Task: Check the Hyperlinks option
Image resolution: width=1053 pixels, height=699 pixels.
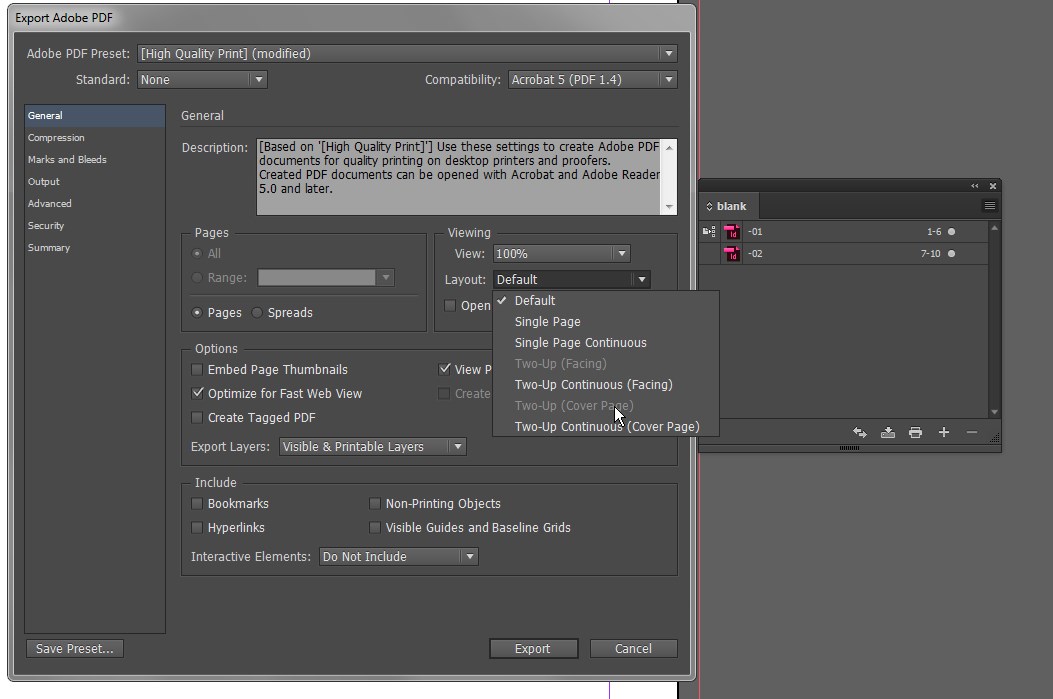Action: click(x=197, y=528)
